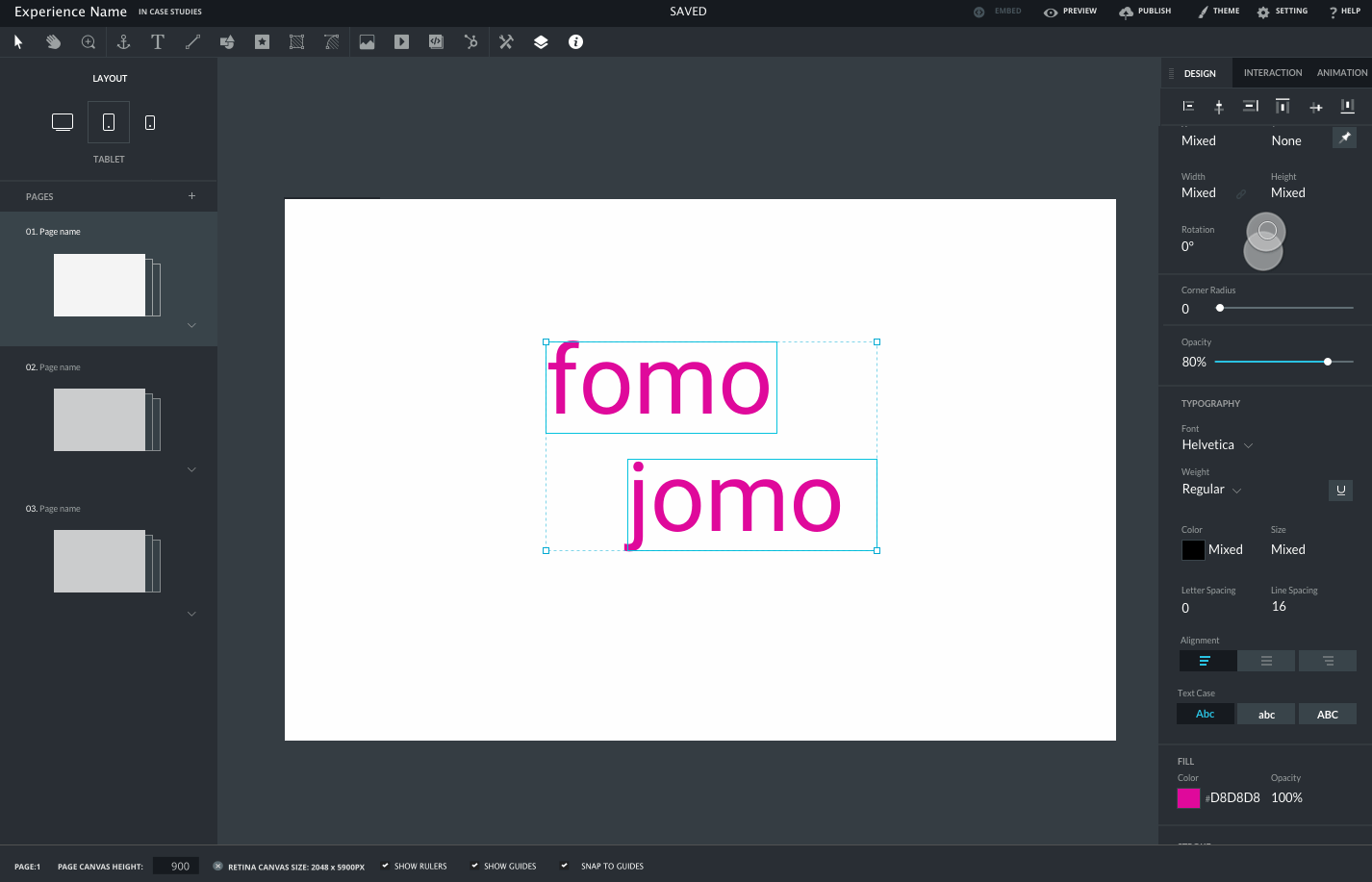Disable the Show Guides checkbox
The image size is (1372, 882).
474,866
